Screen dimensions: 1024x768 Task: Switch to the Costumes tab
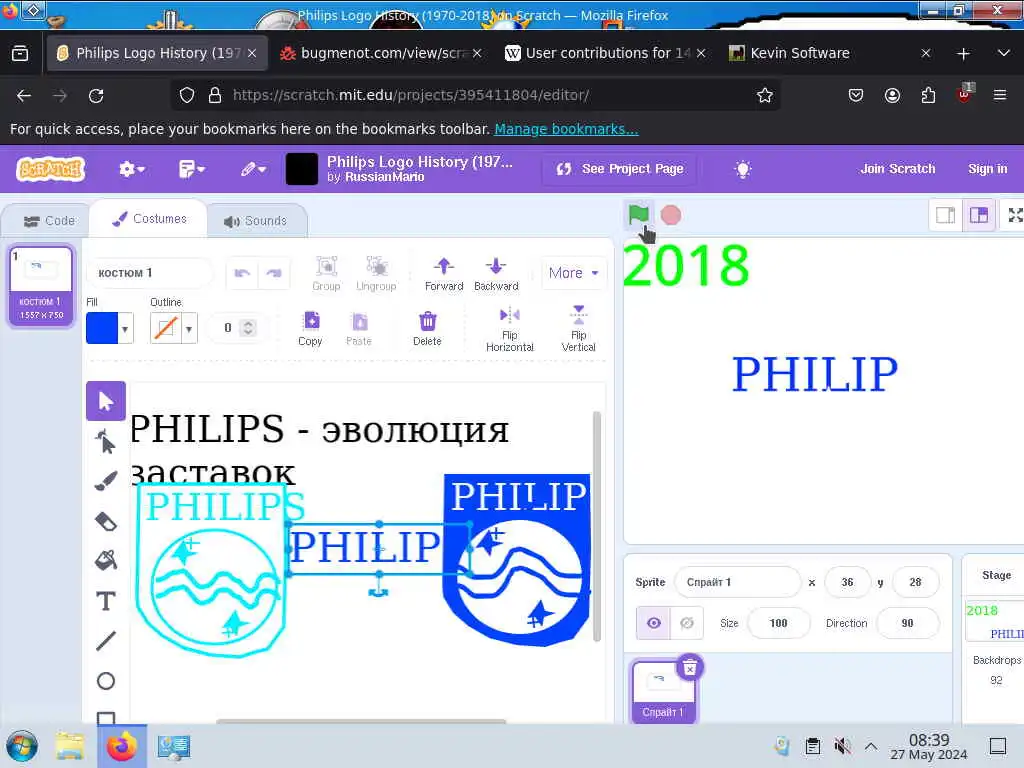point(149,219)
